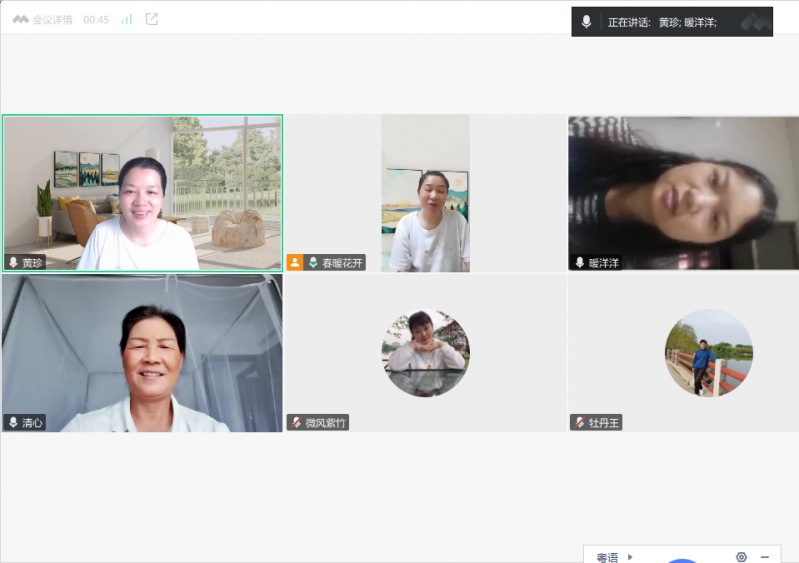Image resolution: width=799 pixels, height=563 pixels.
Task: Click the 00:45 meeting timer
Action: pyautogui.click(x=96, y=19)
